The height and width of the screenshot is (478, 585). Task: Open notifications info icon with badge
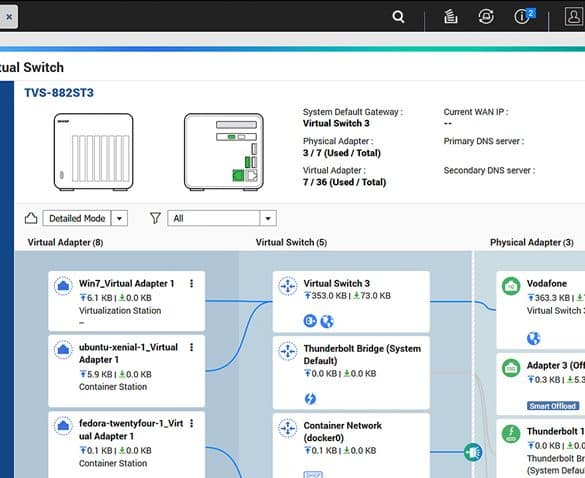point(523,16)
